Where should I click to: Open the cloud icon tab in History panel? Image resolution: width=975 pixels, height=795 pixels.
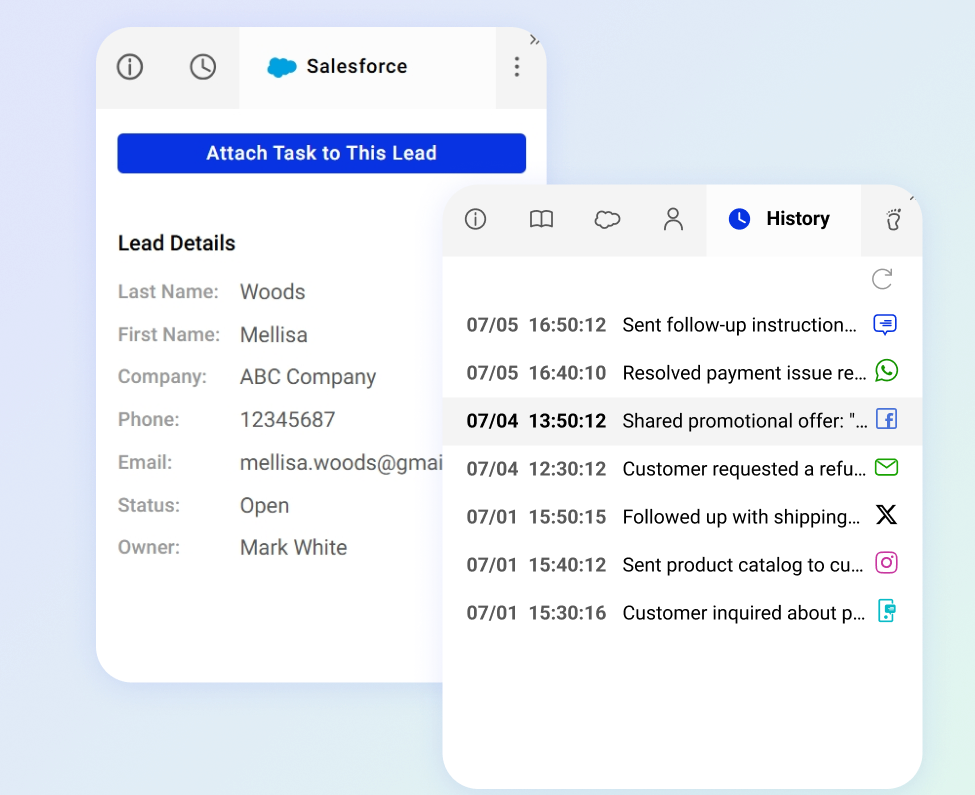coord(607,219)
